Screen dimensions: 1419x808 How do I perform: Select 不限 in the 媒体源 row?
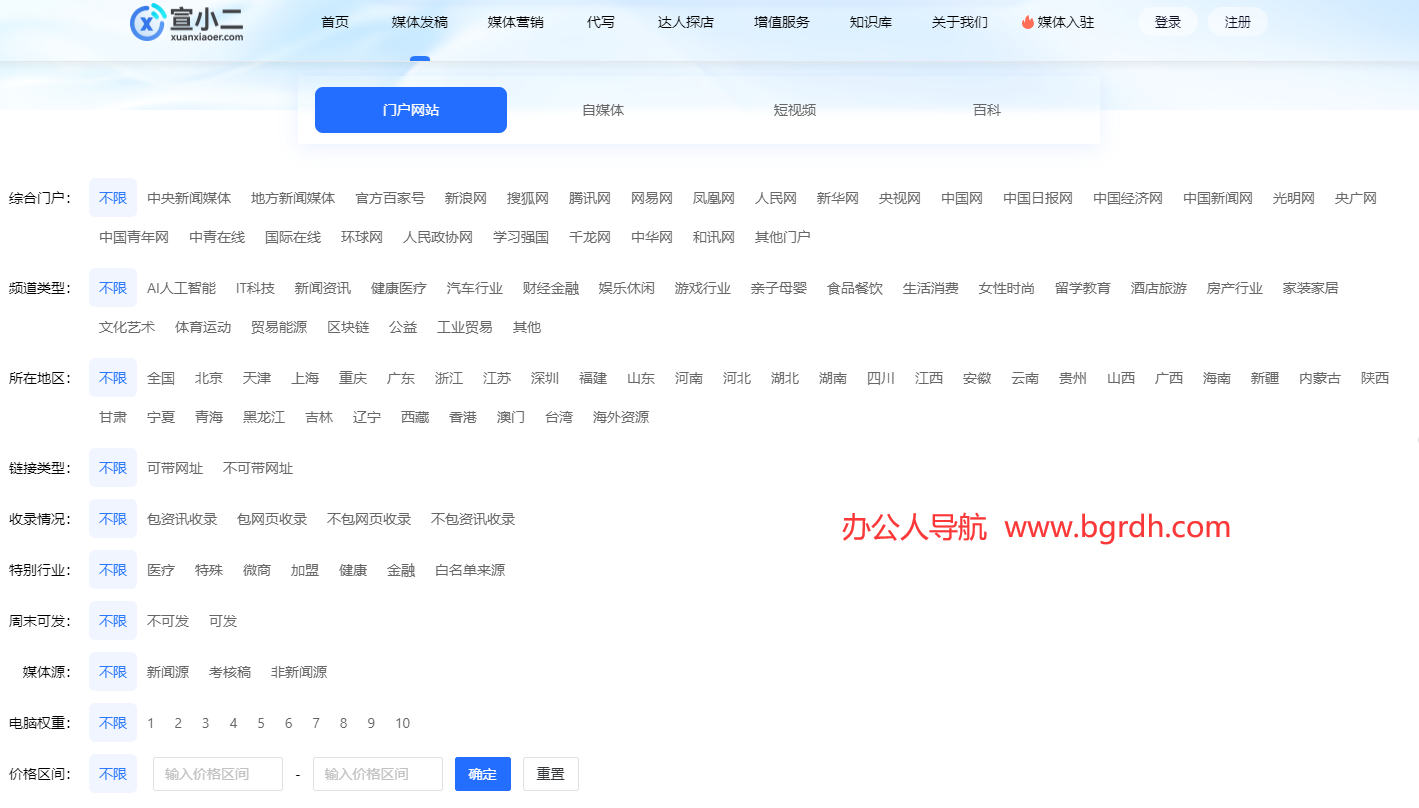point(113,672)
